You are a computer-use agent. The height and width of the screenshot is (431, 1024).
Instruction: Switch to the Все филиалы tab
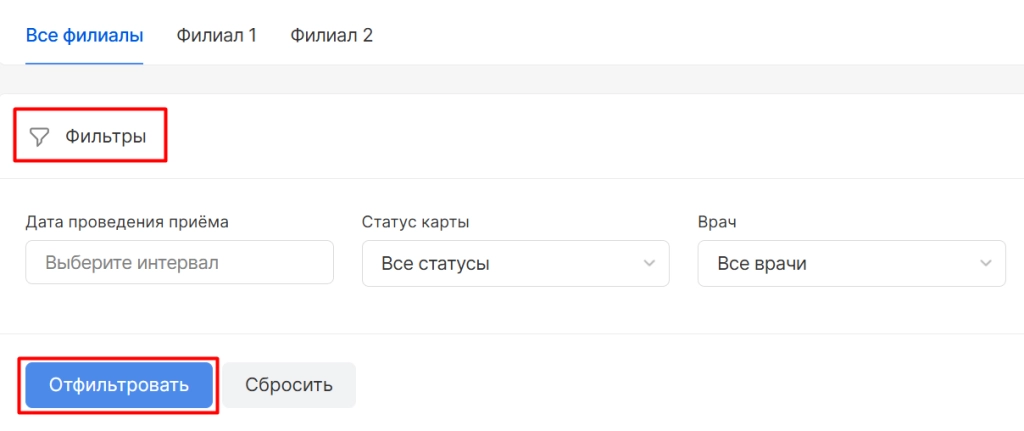tap(84, 36)
